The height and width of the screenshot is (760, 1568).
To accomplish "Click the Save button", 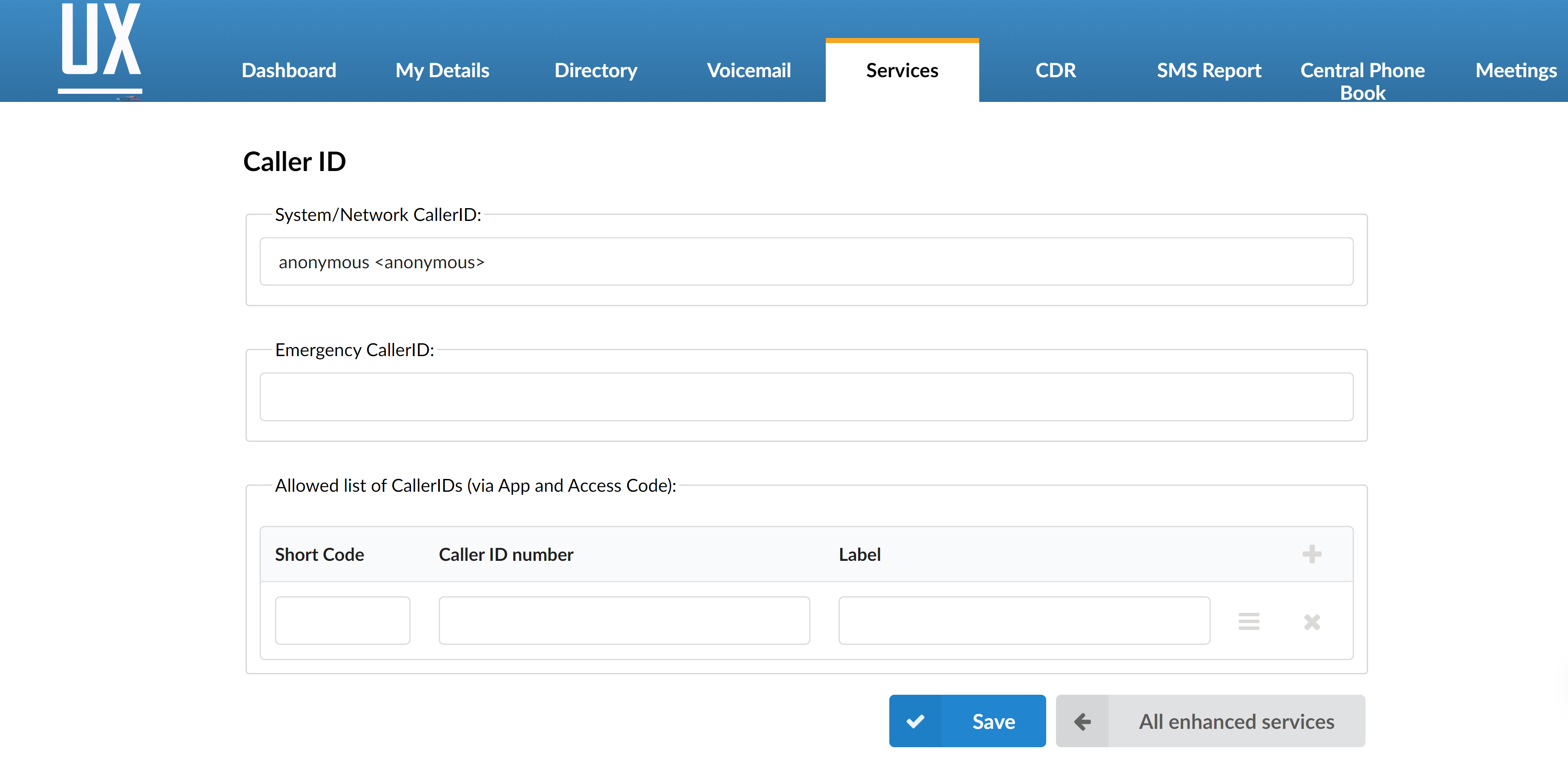I will 967,721.
